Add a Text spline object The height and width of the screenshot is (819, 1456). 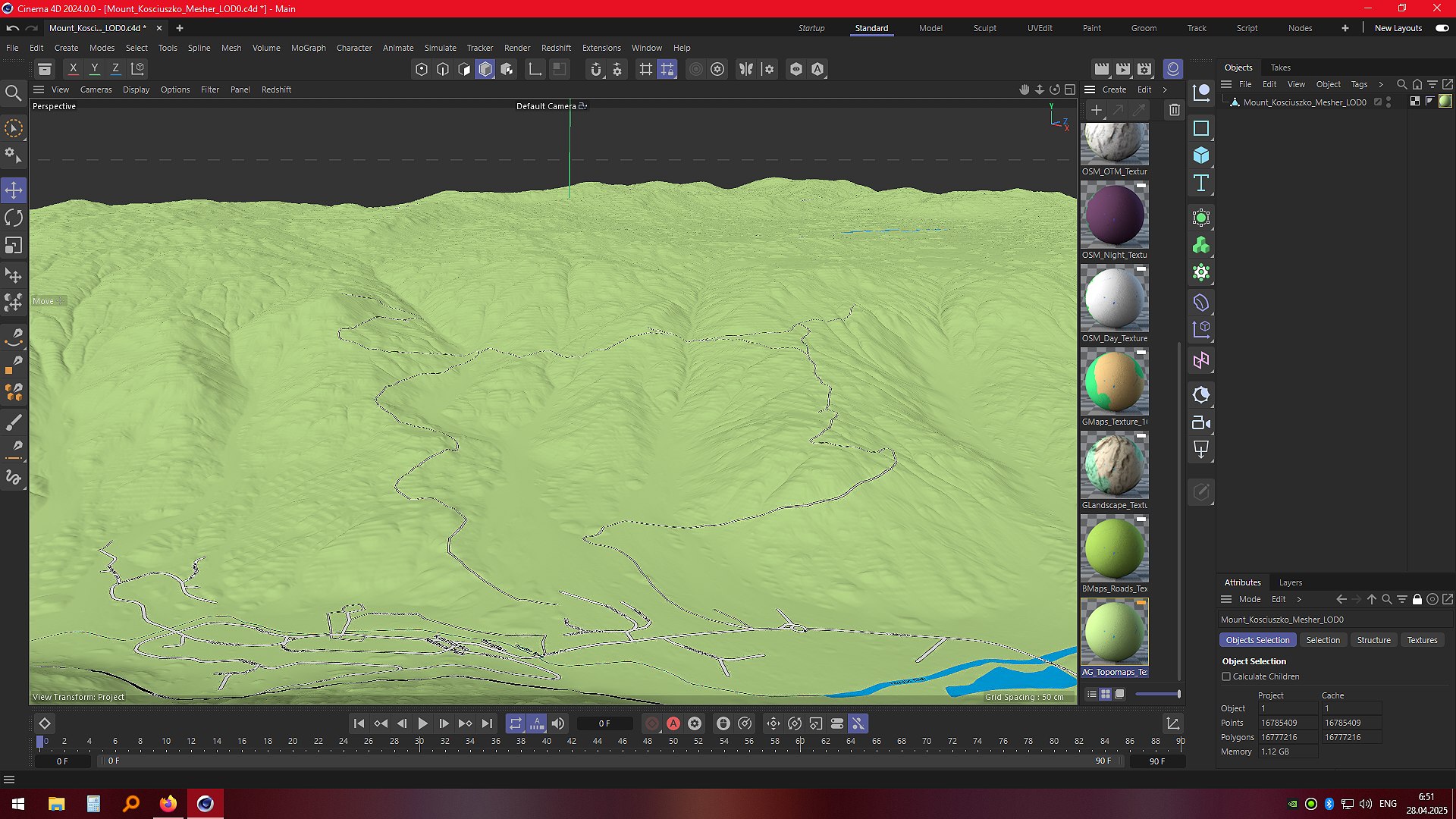1201,183
